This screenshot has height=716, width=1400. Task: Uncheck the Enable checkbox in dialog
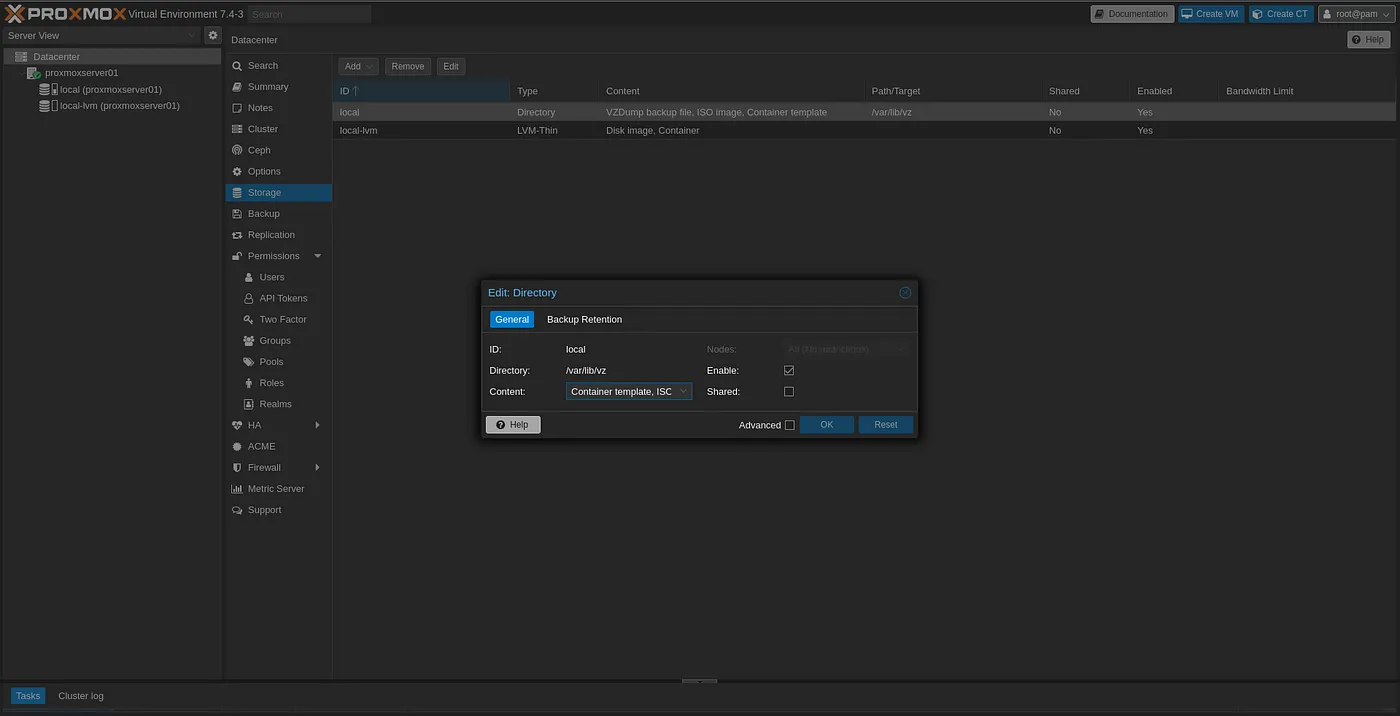tap(789, 371)
